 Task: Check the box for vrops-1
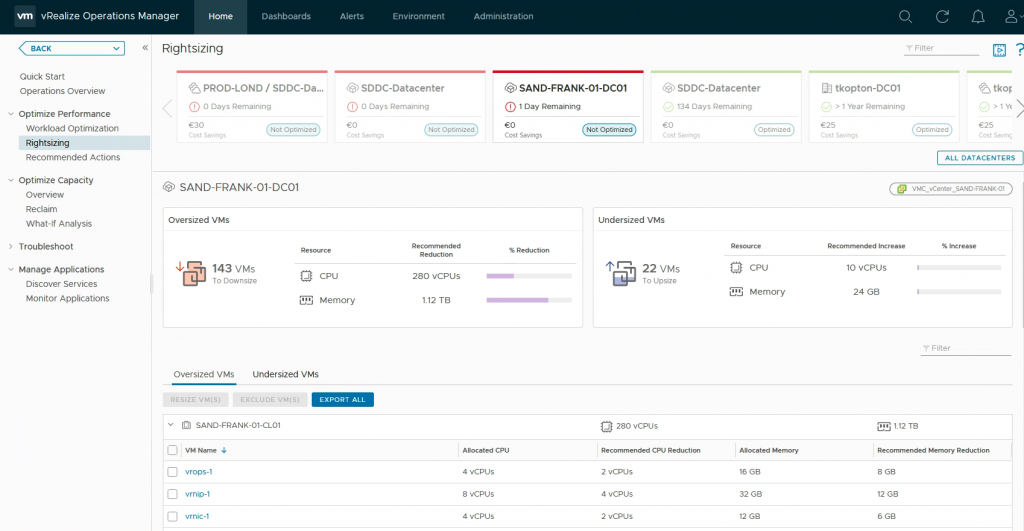point(172,472)
